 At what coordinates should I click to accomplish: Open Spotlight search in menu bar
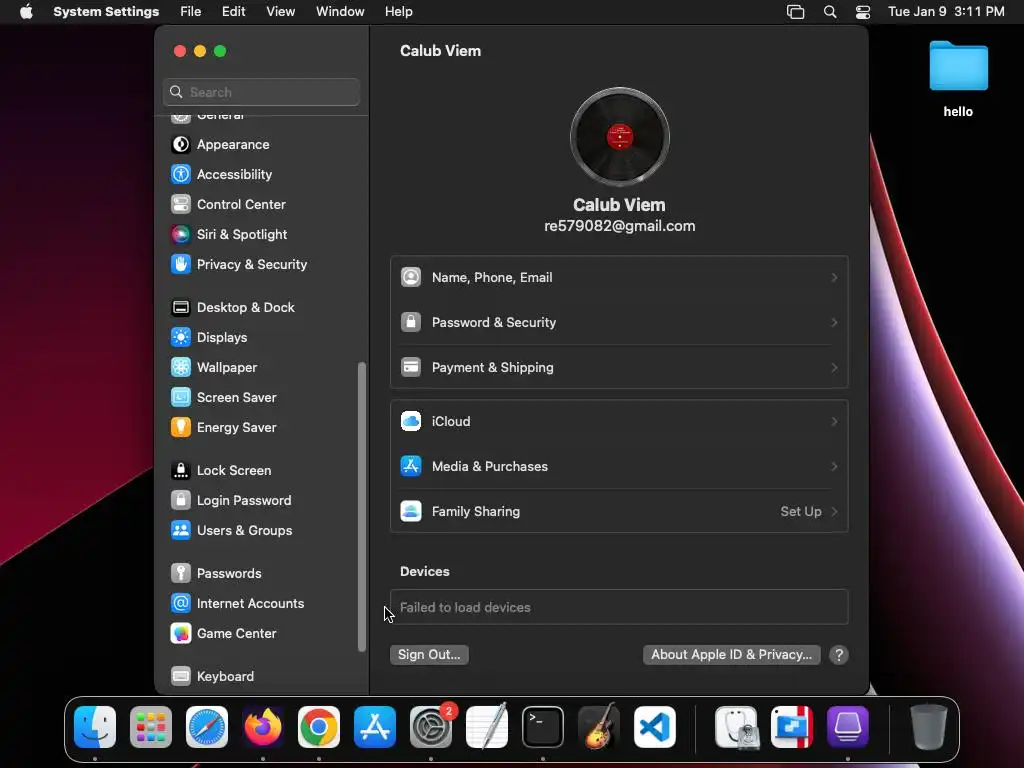830,12
